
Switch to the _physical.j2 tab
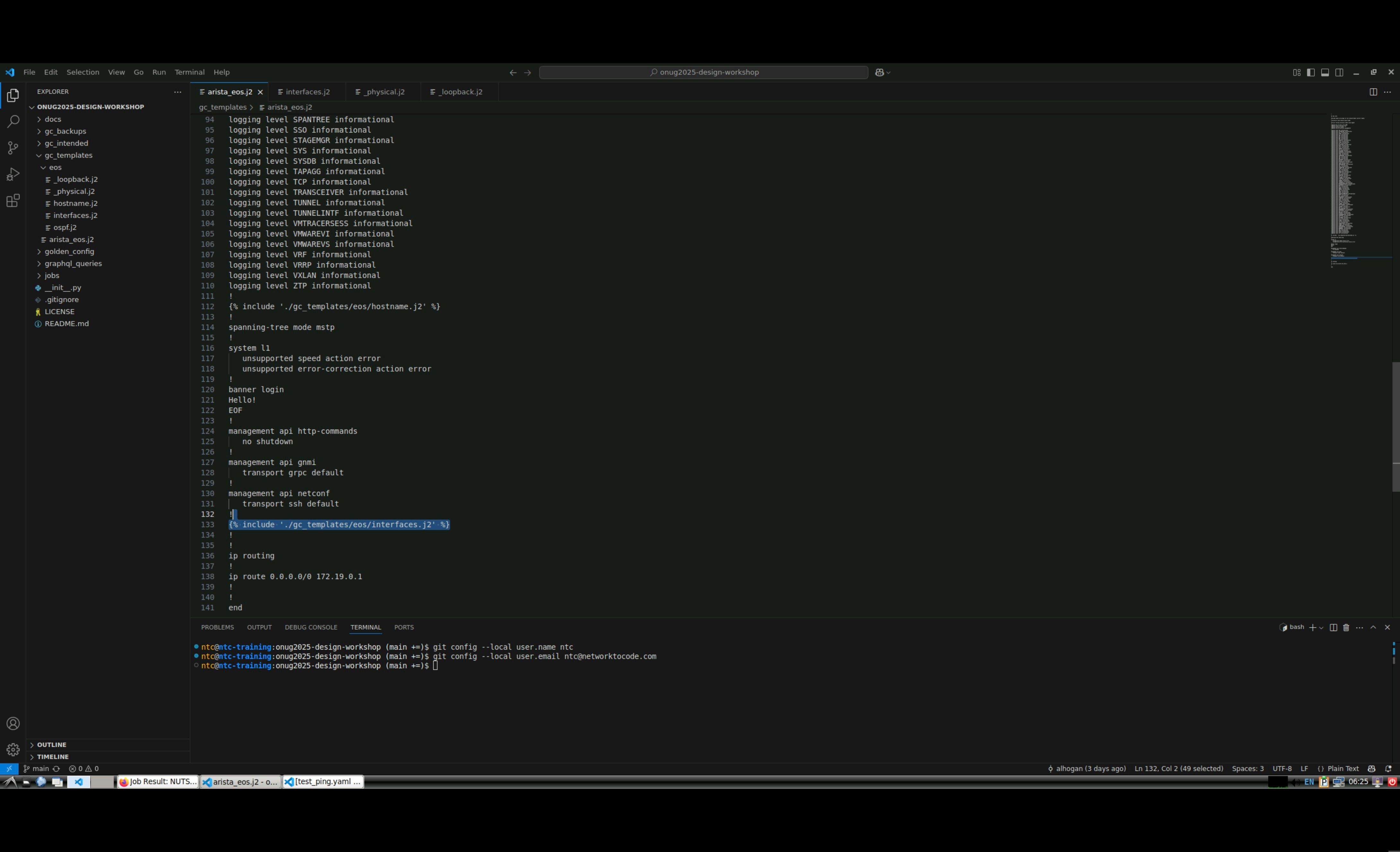point(384,92)
